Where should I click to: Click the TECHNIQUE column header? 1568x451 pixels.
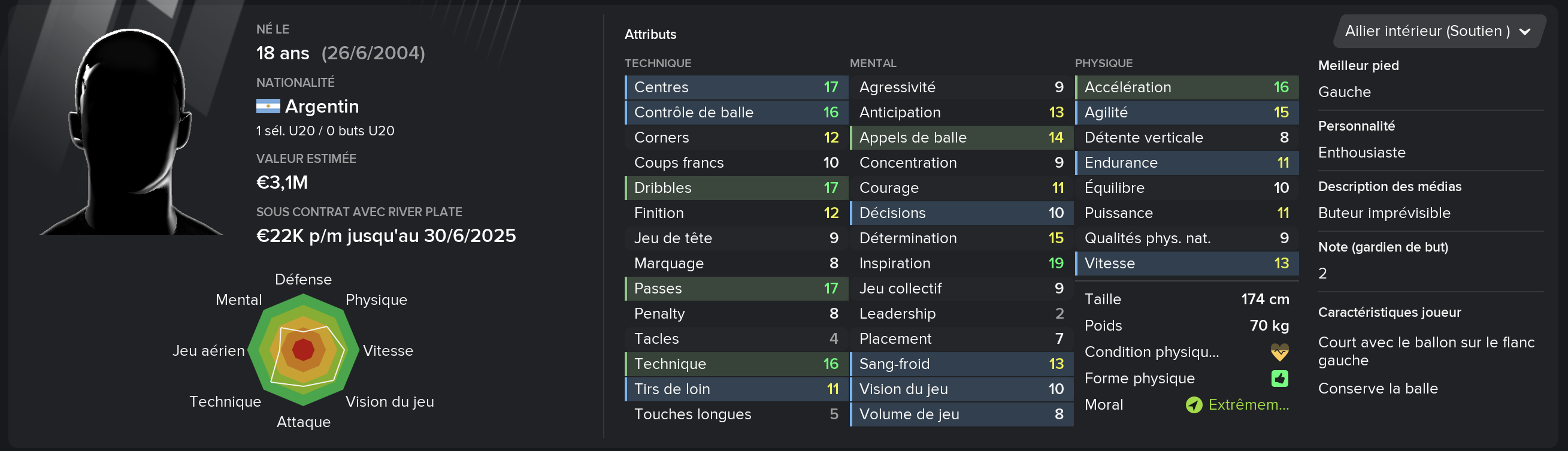pos(658,63)
